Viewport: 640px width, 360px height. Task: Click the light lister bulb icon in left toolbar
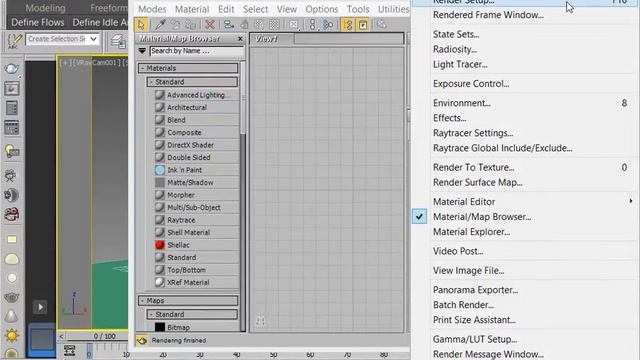point(11,151)
